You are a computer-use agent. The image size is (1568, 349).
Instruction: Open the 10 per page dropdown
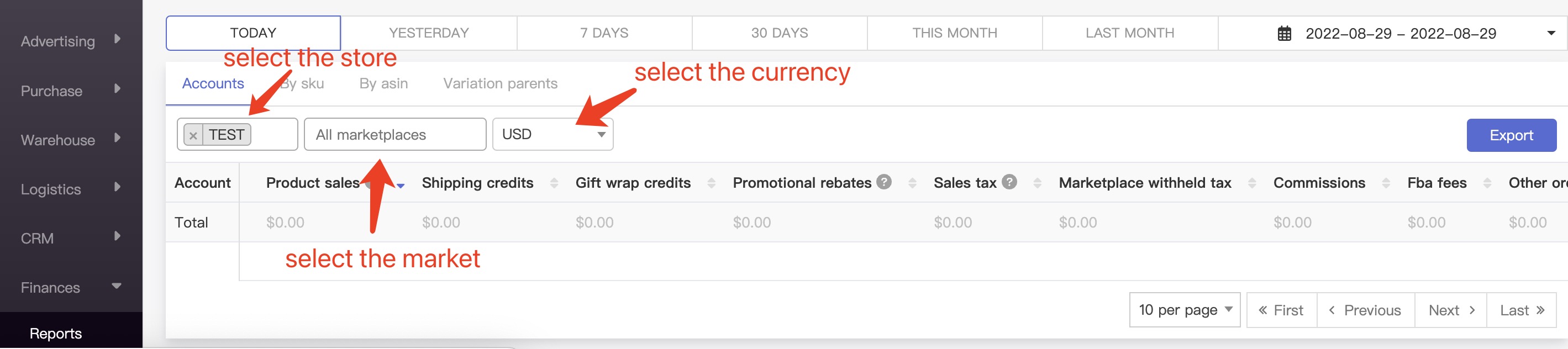tap(1185, 310)
